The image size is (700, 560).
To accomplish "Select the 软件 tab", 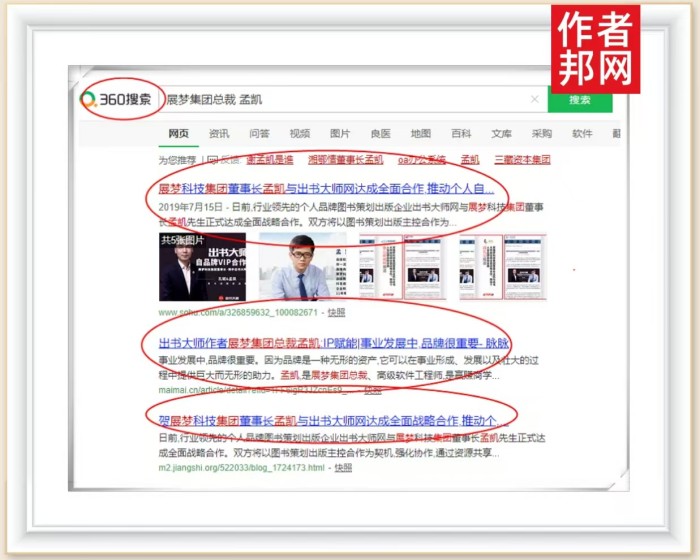I will [582, 134].
